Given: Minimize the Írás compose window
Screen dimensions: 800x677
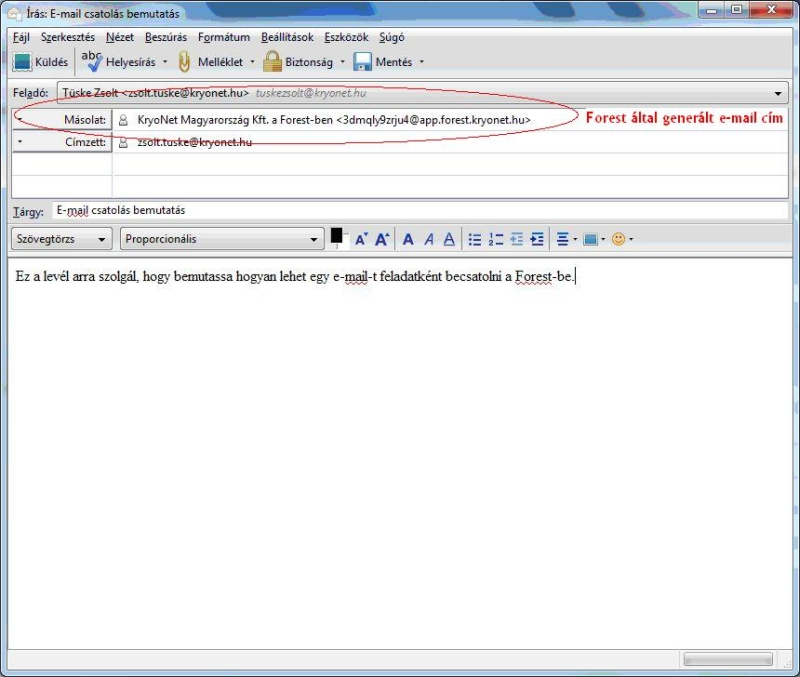Looking at the screenshot, I should tap(712, 9).
